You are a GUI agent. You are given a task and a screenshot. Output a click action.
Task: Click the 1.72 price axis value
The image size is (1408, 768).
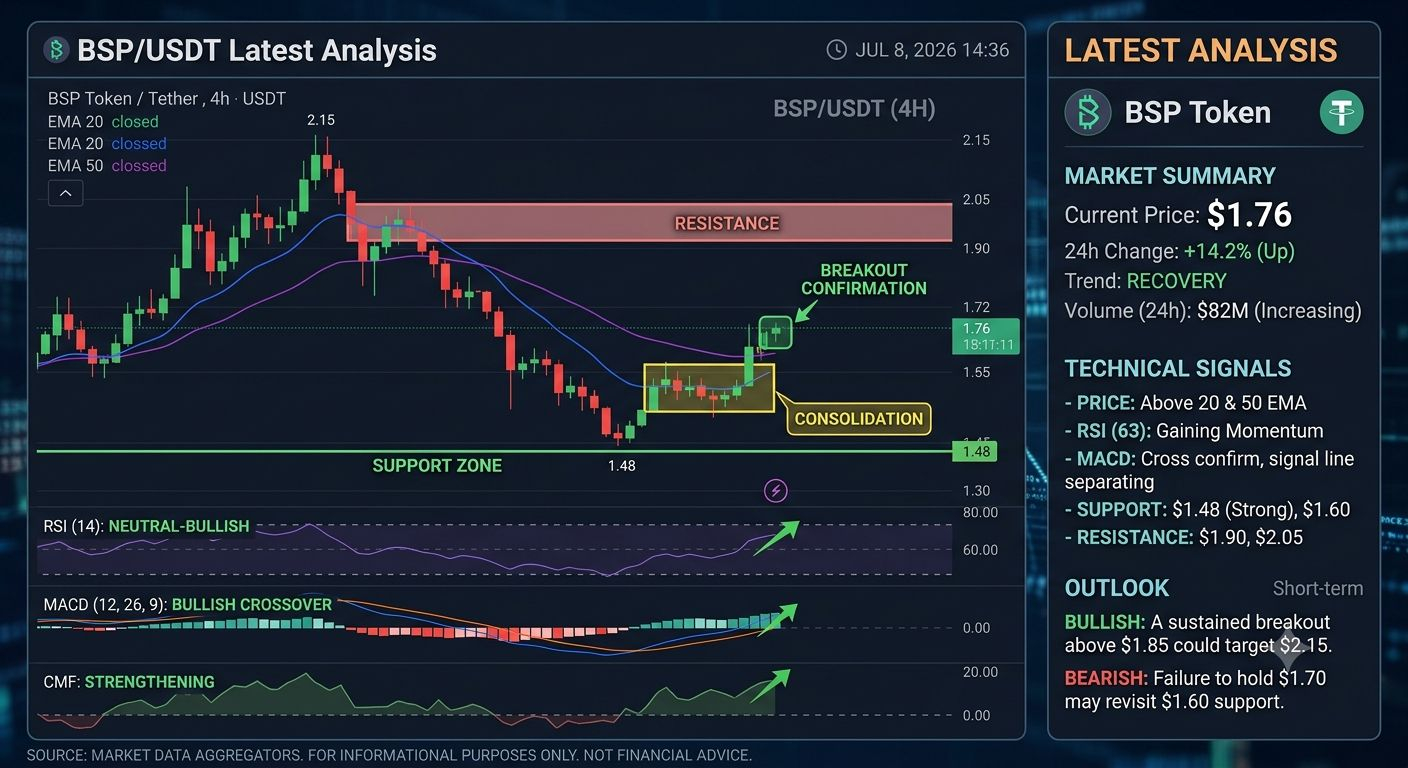[975, 307]
